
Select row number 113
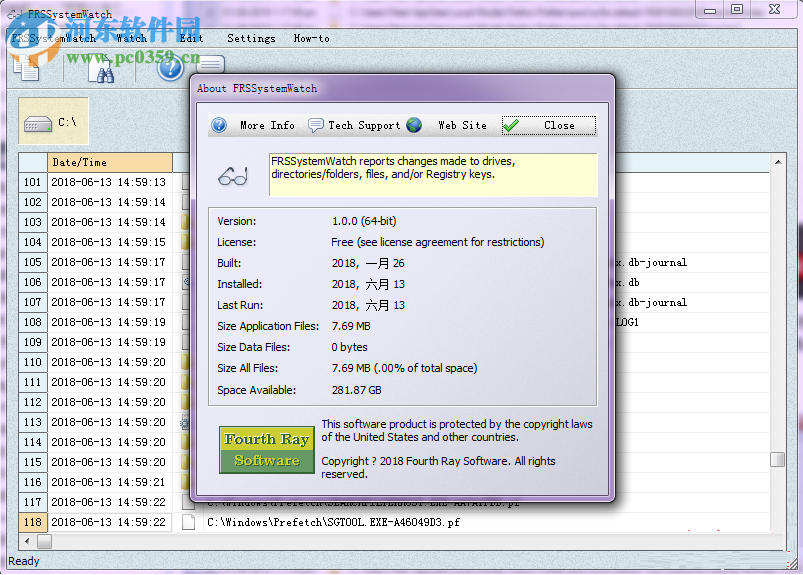pyautogui.click(x=33, y=422)
